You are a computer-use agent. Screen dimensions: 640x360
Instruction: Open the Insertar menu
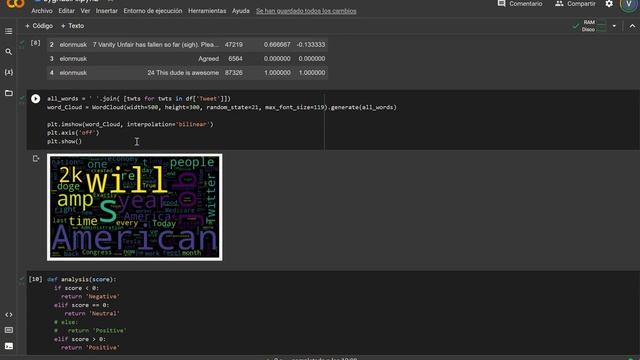(107, 11)
